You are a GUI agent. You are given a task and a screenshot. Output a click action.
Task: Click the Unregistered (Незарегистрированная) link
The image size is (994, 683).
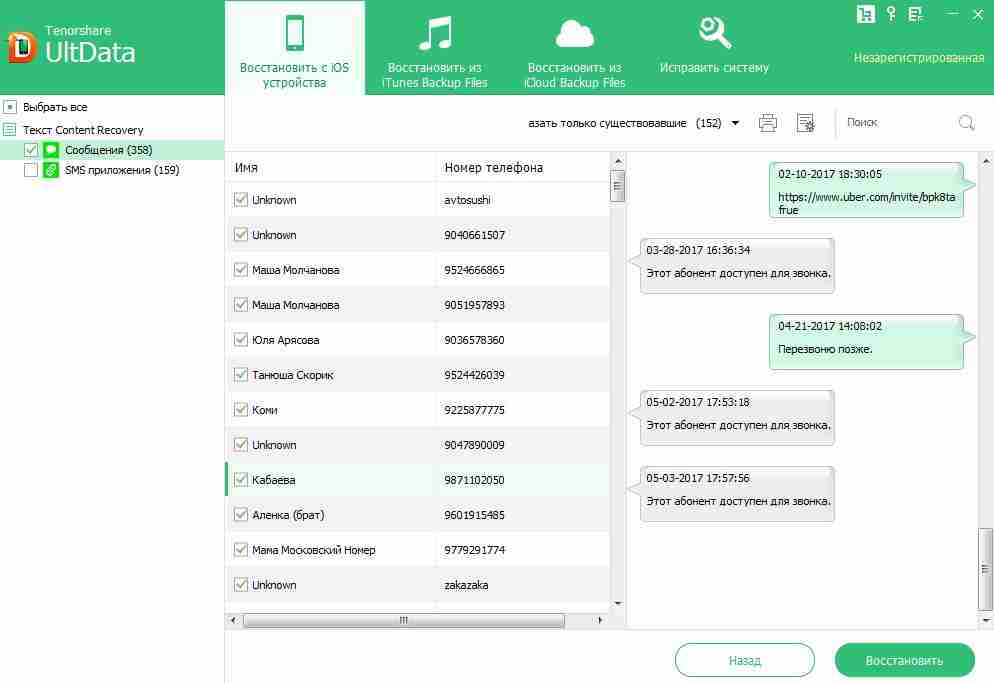[x=919, y=58]
